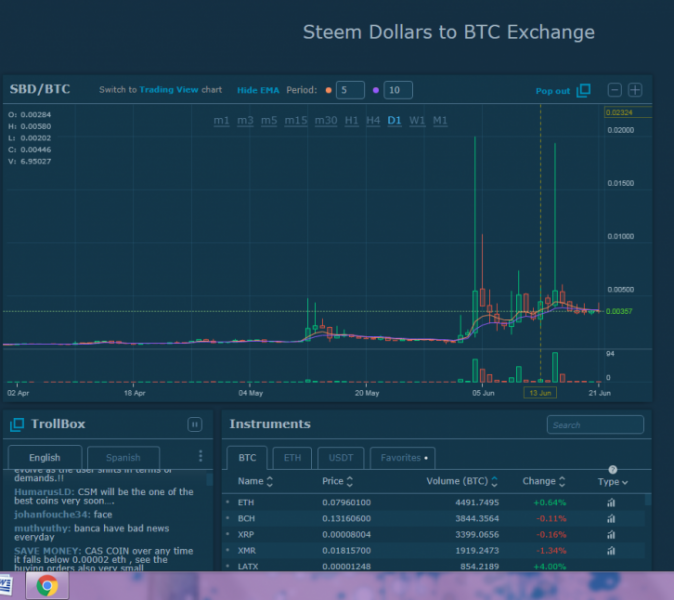This screenshot has height=600, width=674.
Task: Click username johanfouche34 in TrollBox
Action: point(52,514)
